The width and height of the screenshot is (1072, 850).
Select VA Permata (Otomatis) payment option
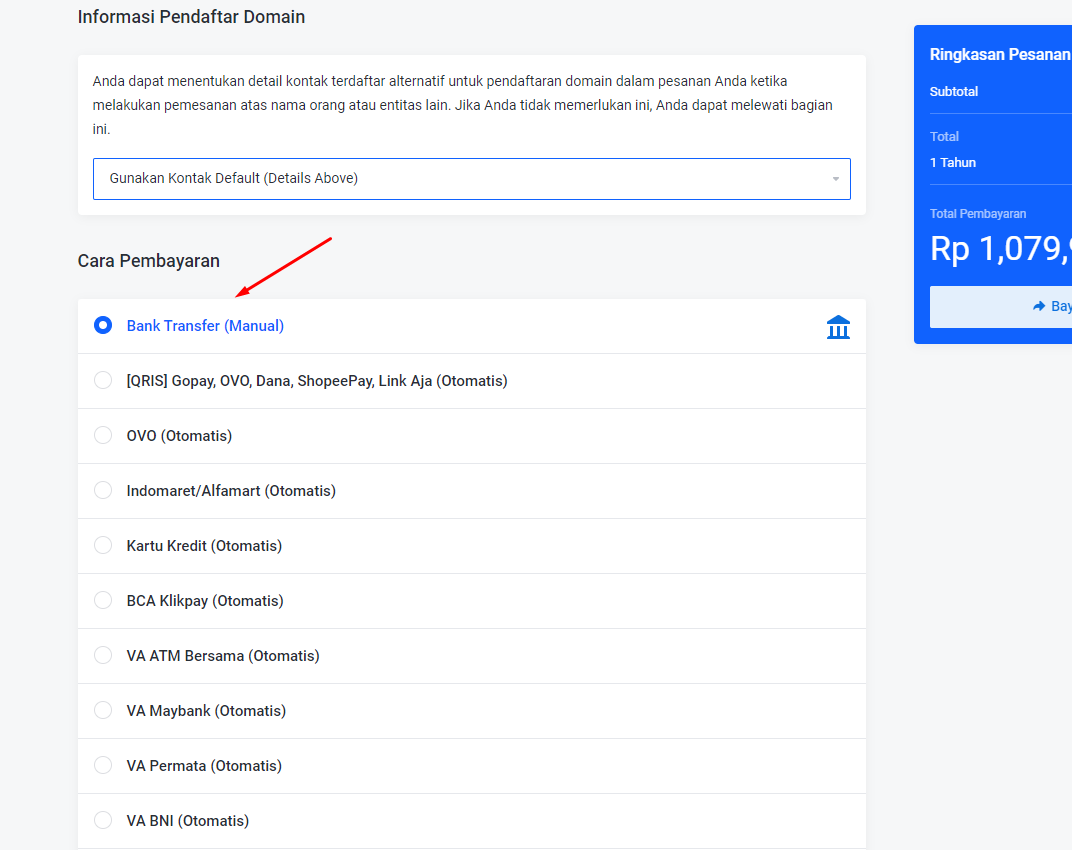click(103, 766)
